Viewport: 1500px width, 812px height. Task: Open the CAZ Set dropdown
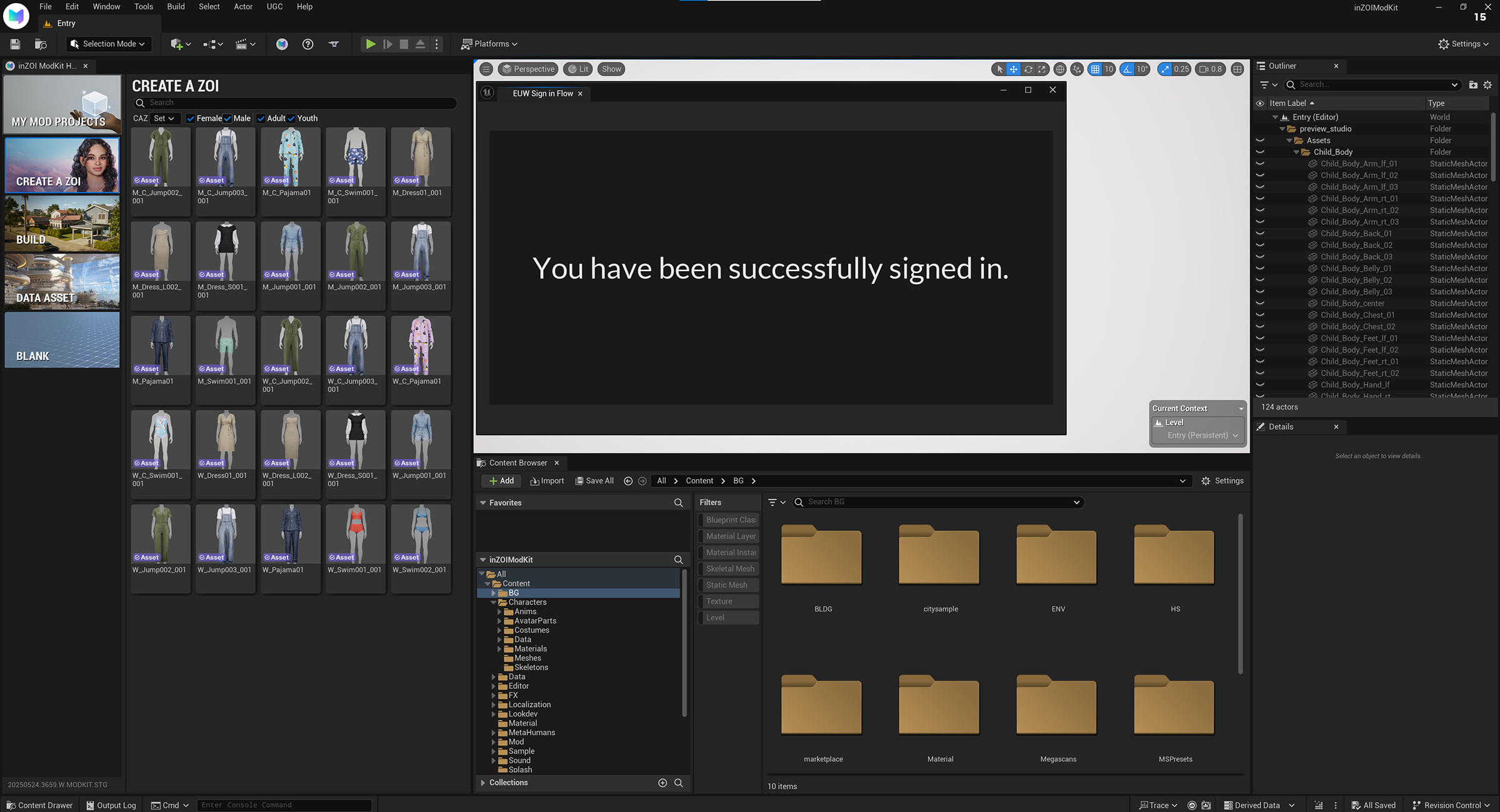click(165, 118)
